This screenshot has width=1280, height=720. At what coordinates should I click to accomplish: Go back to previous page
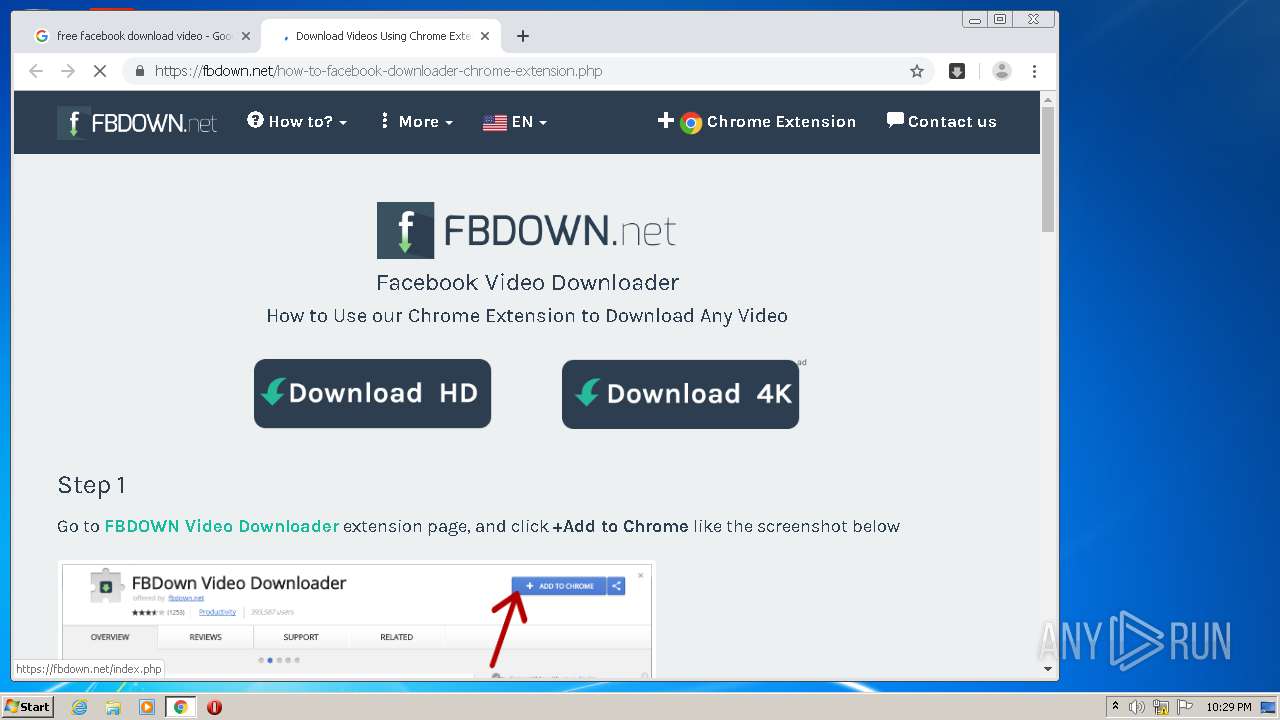36,71
